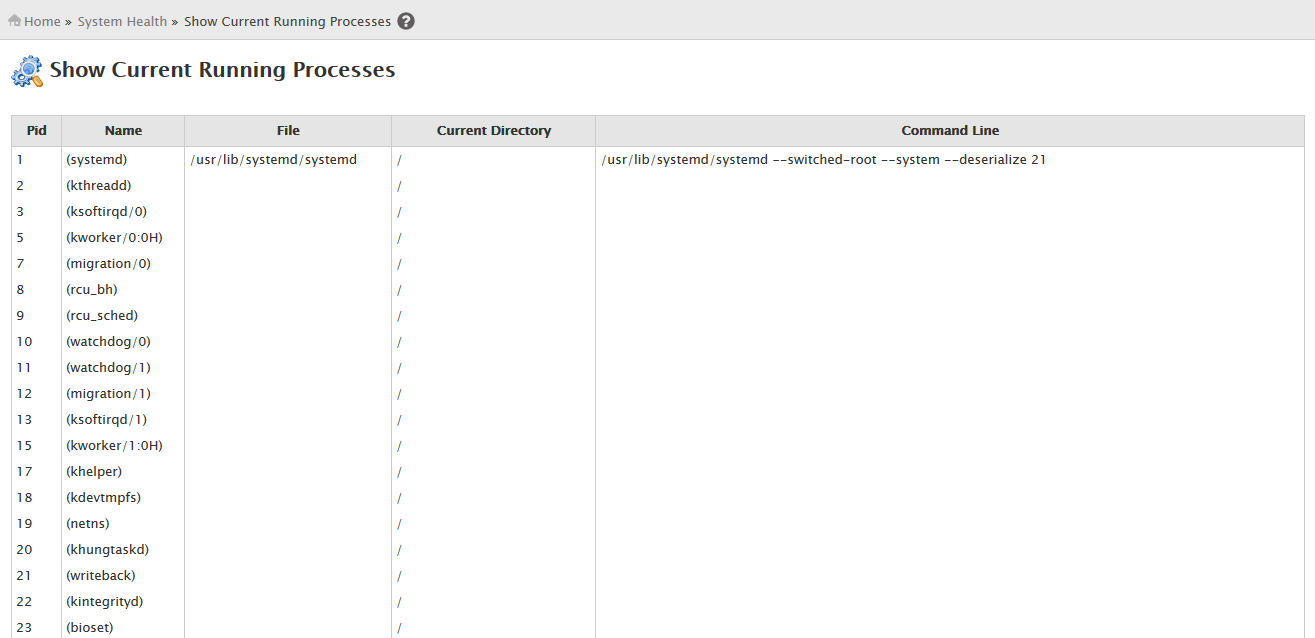Click file path /usr/lib/systemd/systemd
1315x638 pixels.
pyautogui.click(x=273, y=160)
